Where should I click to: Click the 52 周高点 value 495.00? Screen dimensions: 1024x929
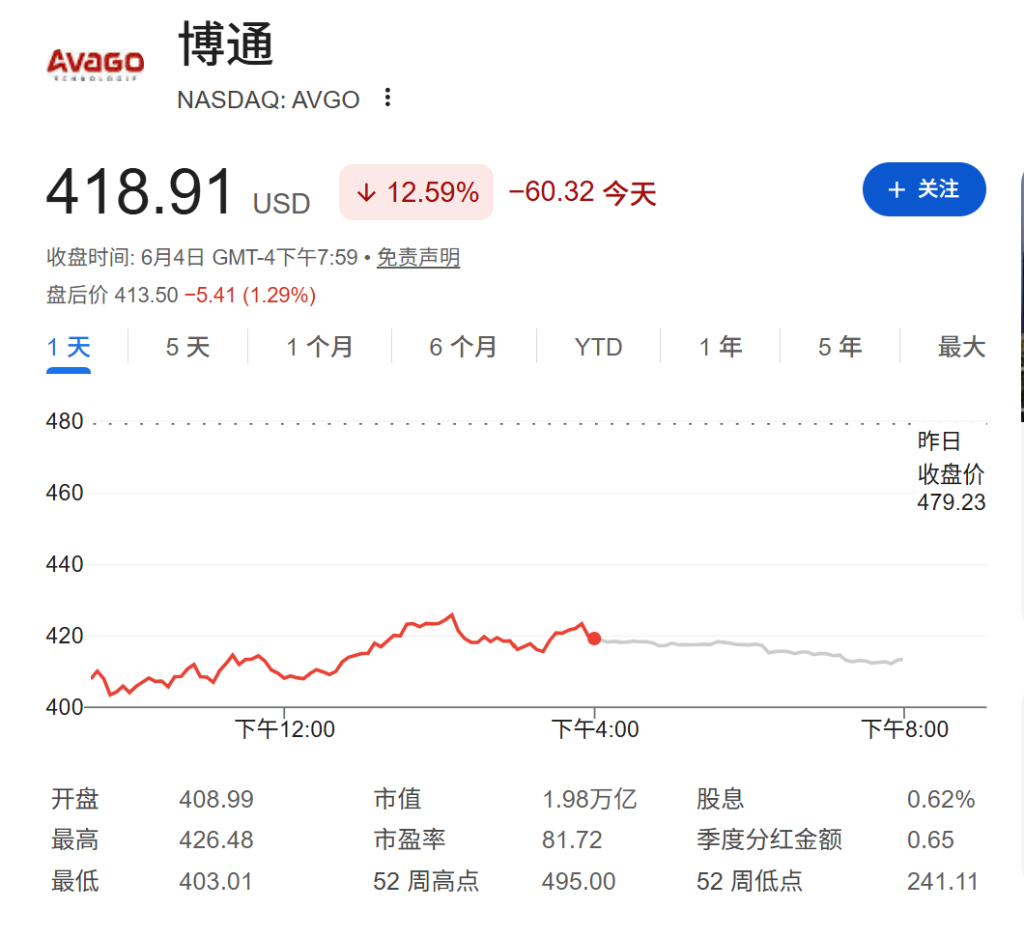point(579,881)
